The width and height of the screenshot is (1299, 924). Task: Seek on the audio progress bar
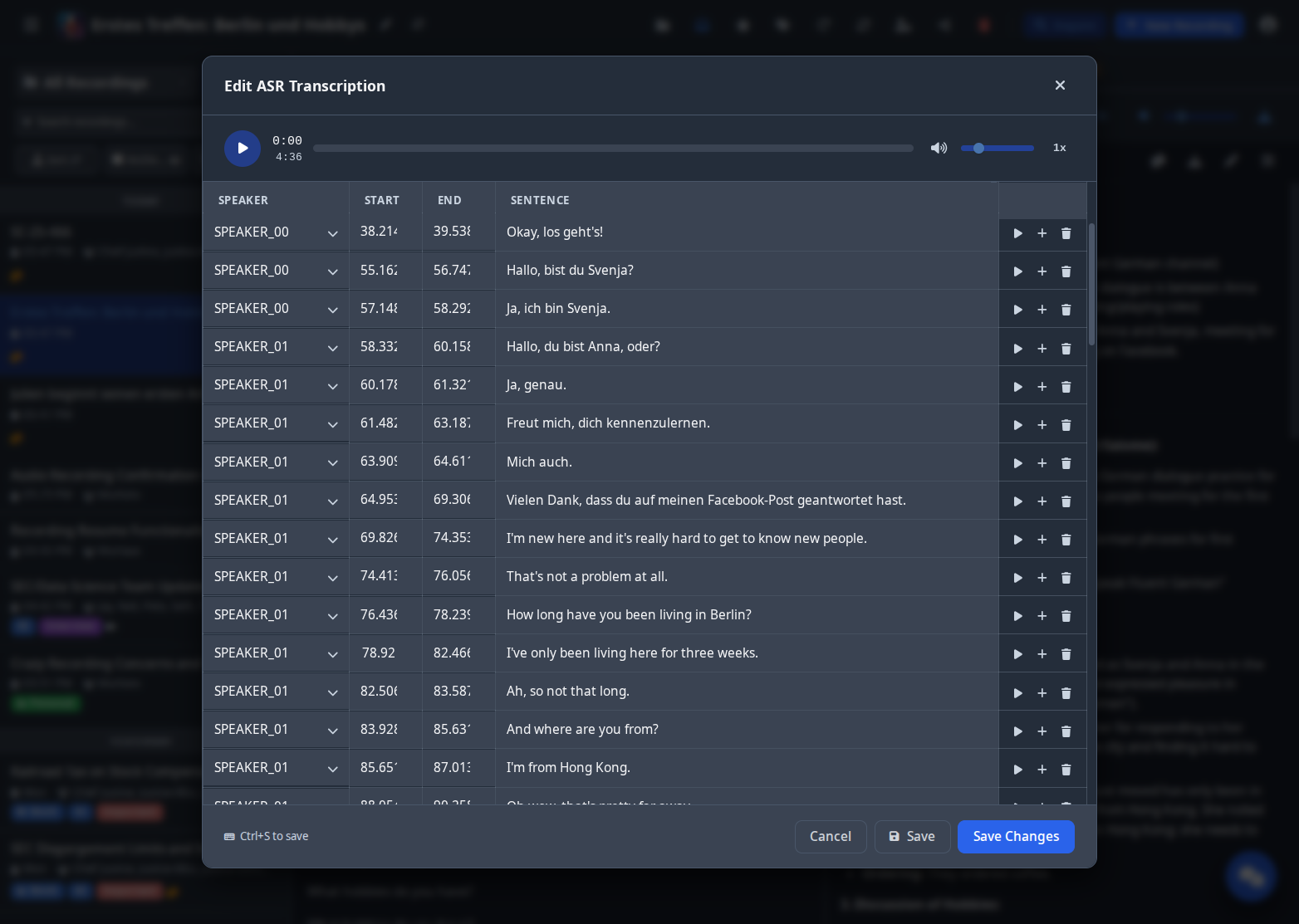[613, 148]
